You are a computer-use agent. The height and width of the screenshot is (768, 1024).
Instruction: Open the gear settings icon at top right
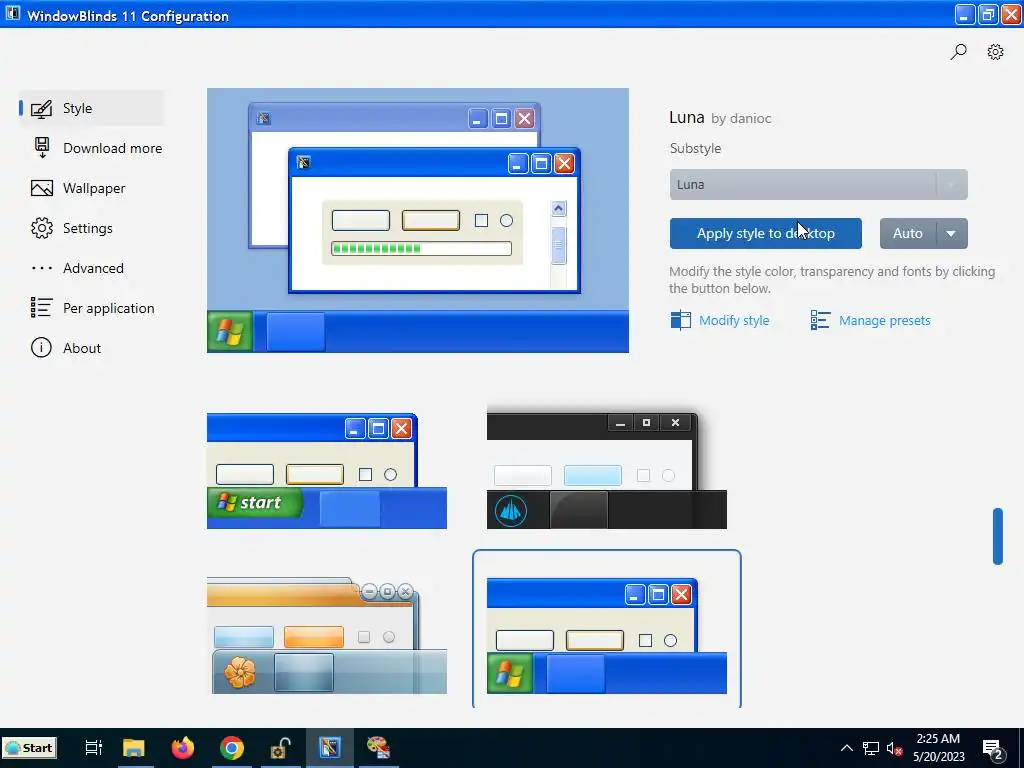pyautogui.click(x=995, y=52)
